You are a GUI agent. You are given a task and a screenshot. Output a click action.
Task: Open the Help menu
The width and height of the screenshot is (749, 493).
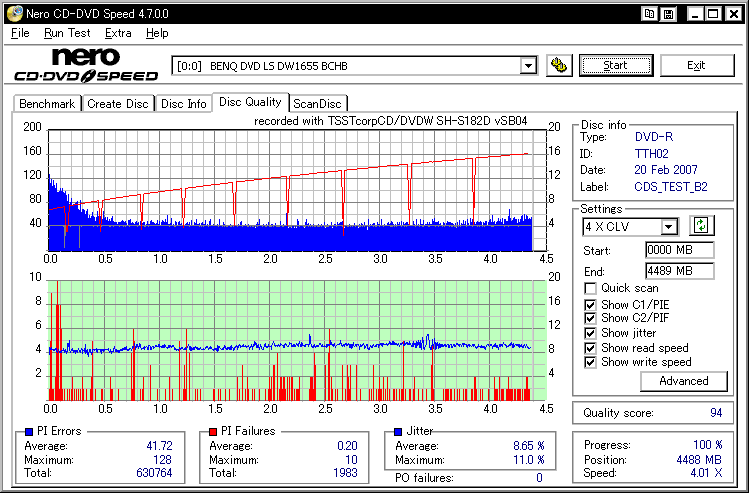tap(157, 33)
